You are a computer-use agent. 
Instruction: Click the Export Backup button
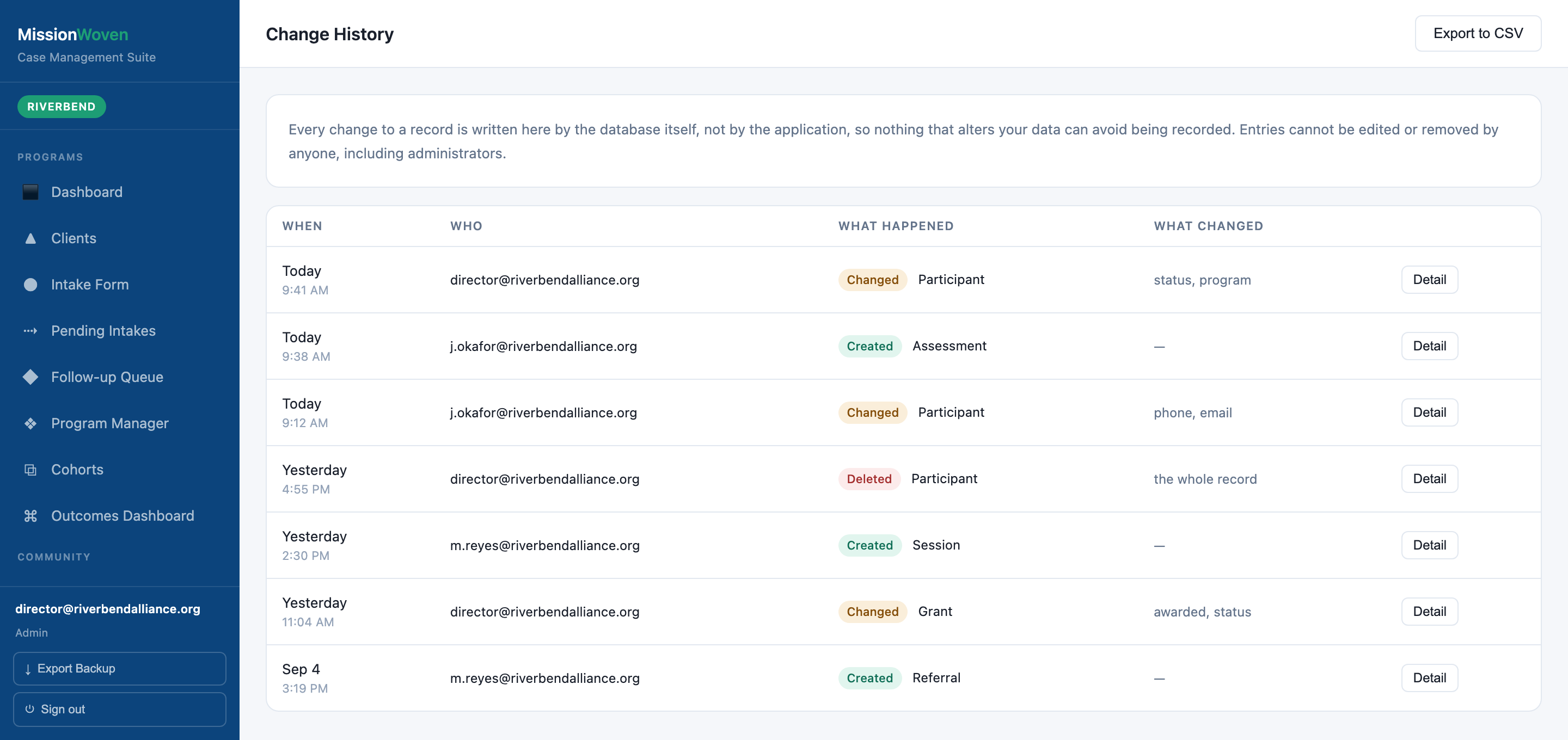pyautogui.click(x=119, y=669)
